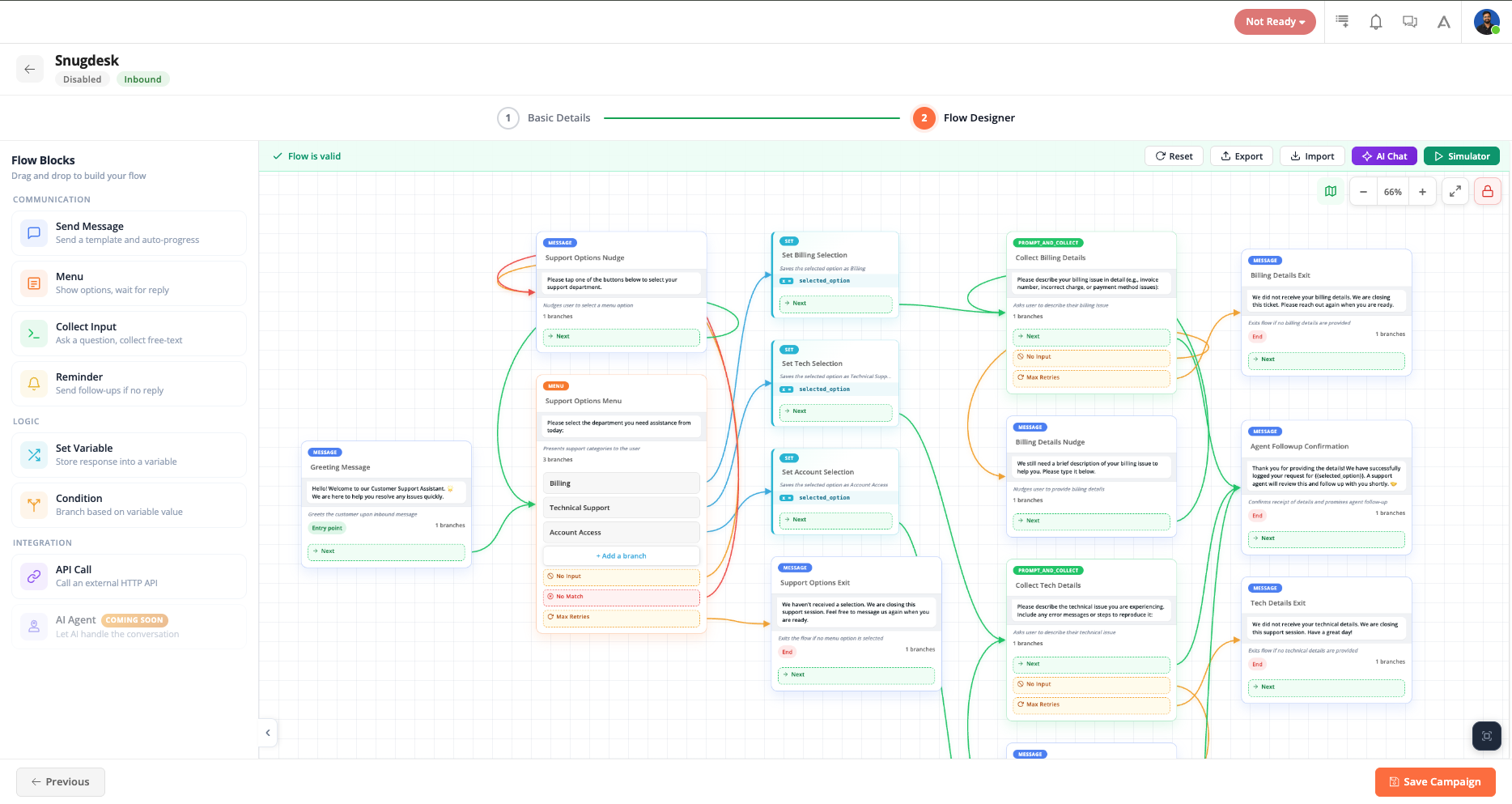Click Max Retries in Support Options Menu
The height and width of the screenshot is (804, 1512).
(621, 617)
